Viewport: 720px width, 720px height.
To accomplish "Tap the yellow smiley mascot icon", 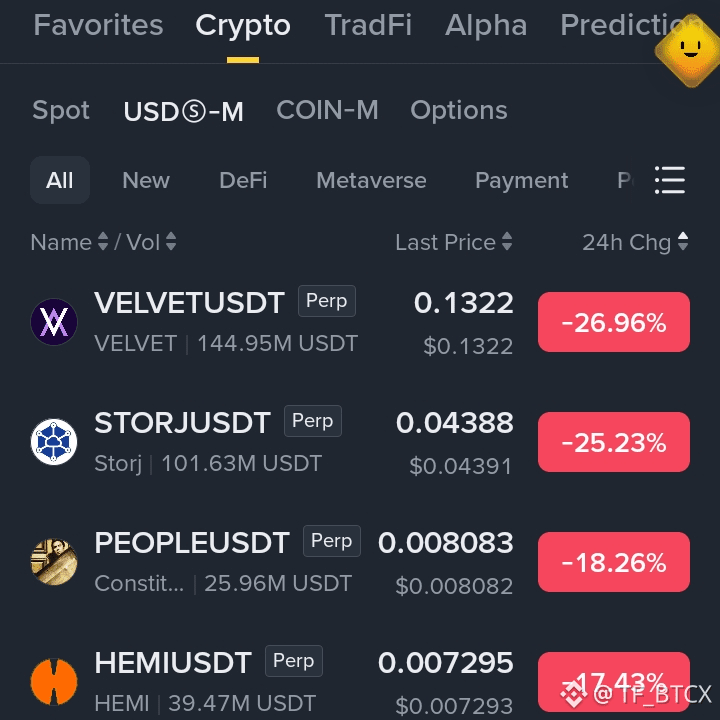I will (689, 51).
